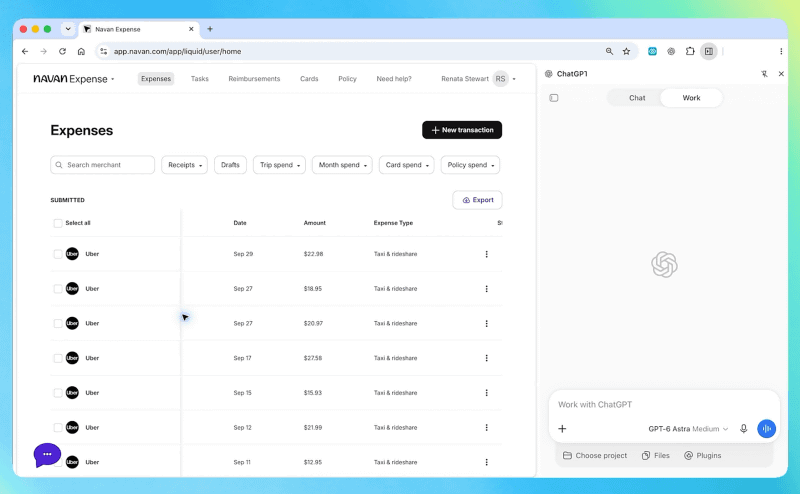Click the Export button

pyautogui.click(x=478, y=200)
